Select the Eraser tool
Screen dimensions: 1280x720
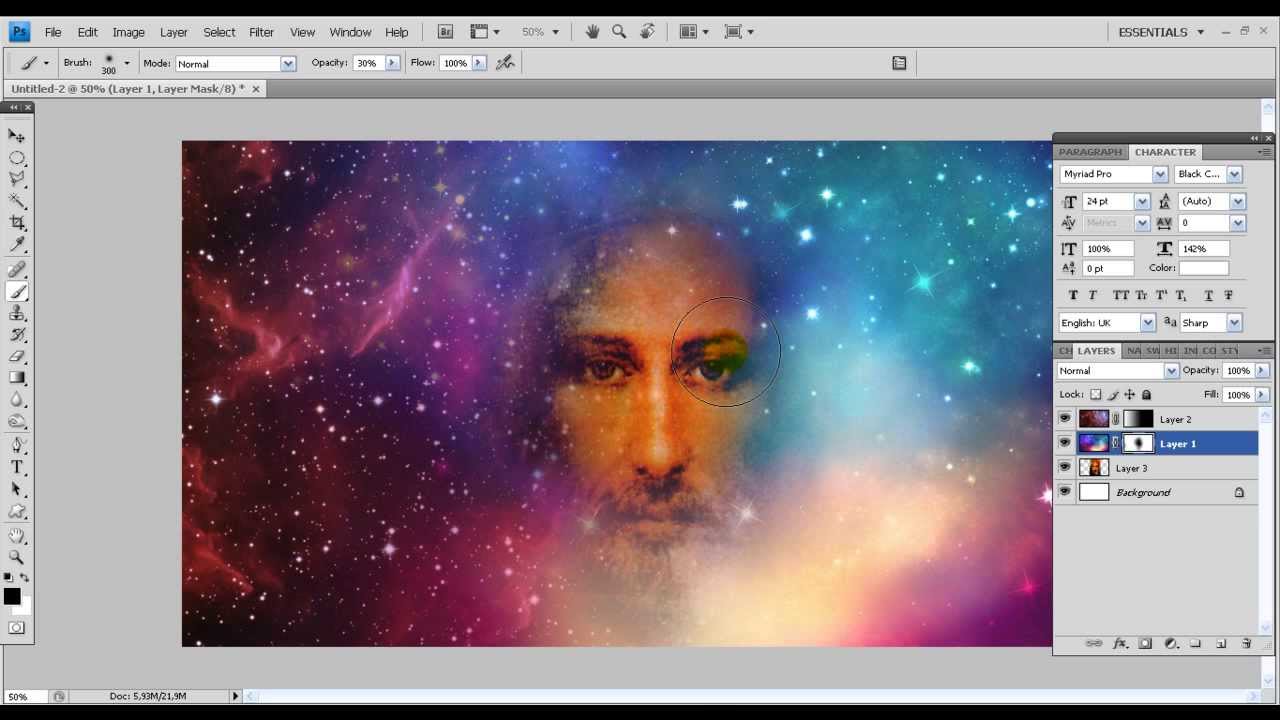(17, 356)
